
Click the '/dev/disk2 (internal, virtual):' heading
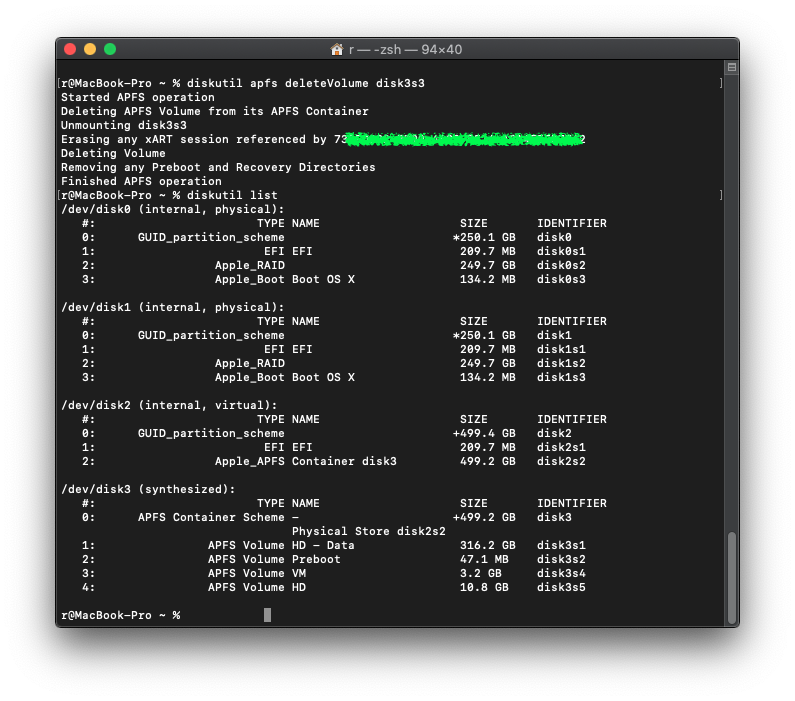[x=169, y=406]
